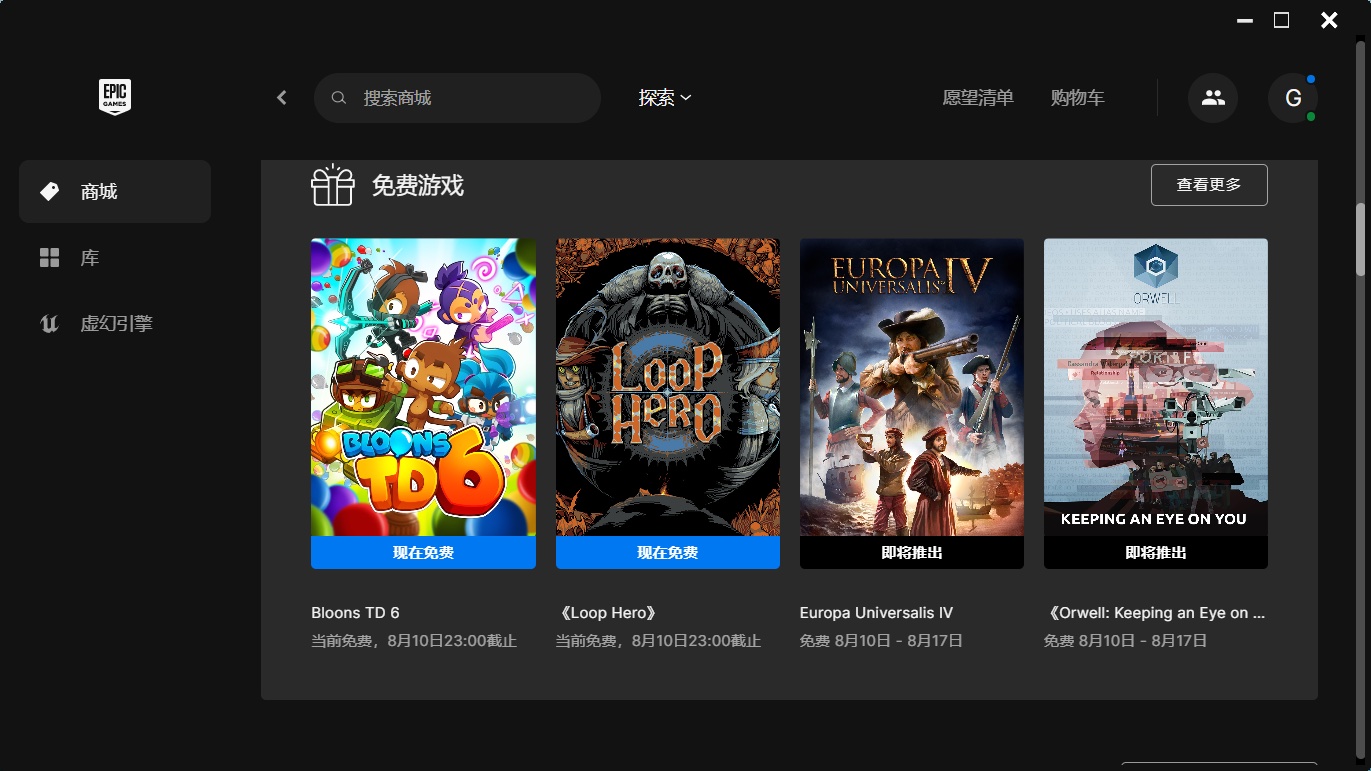Open the Bloons TD 6 title link
This screenshot has width=1371, height=771.
[355, 613]
